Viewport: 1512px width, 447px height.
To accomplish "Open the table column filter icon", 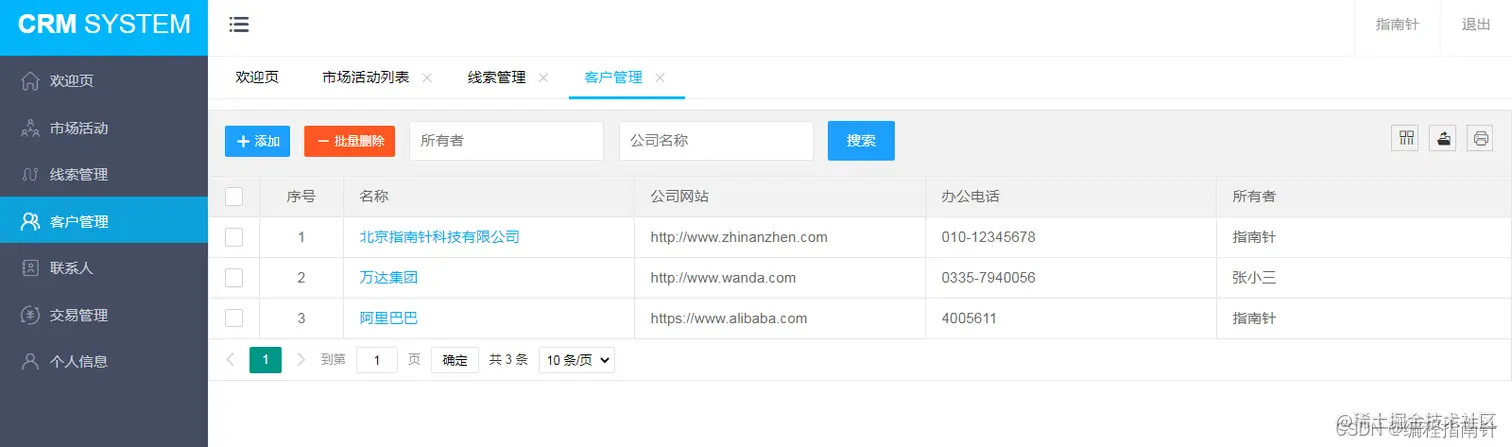I will [x=1406, y=139].
